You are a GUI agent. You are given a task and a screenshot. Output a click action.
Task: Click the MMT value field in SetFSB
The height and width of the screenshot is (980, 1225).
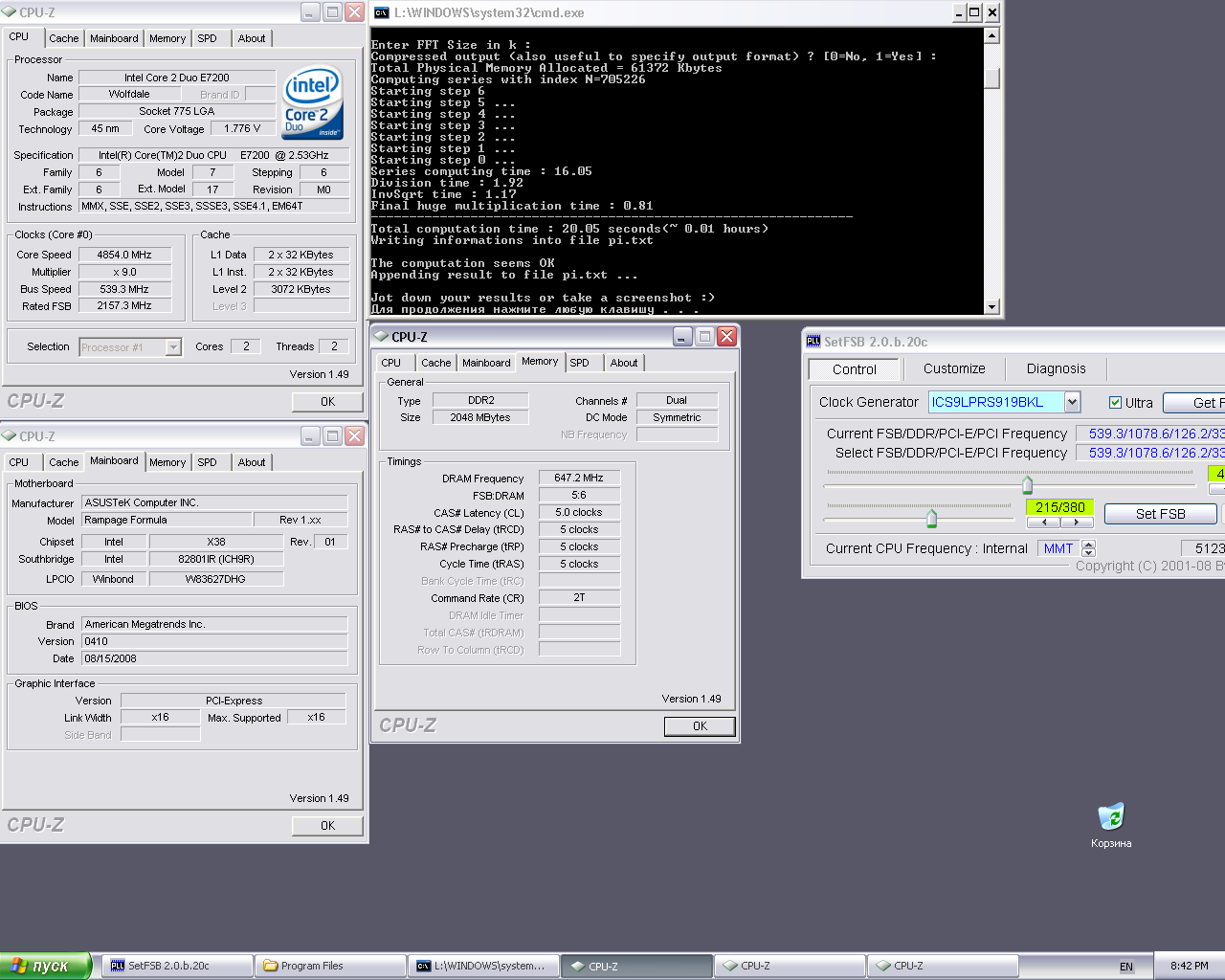[1058, 548]
